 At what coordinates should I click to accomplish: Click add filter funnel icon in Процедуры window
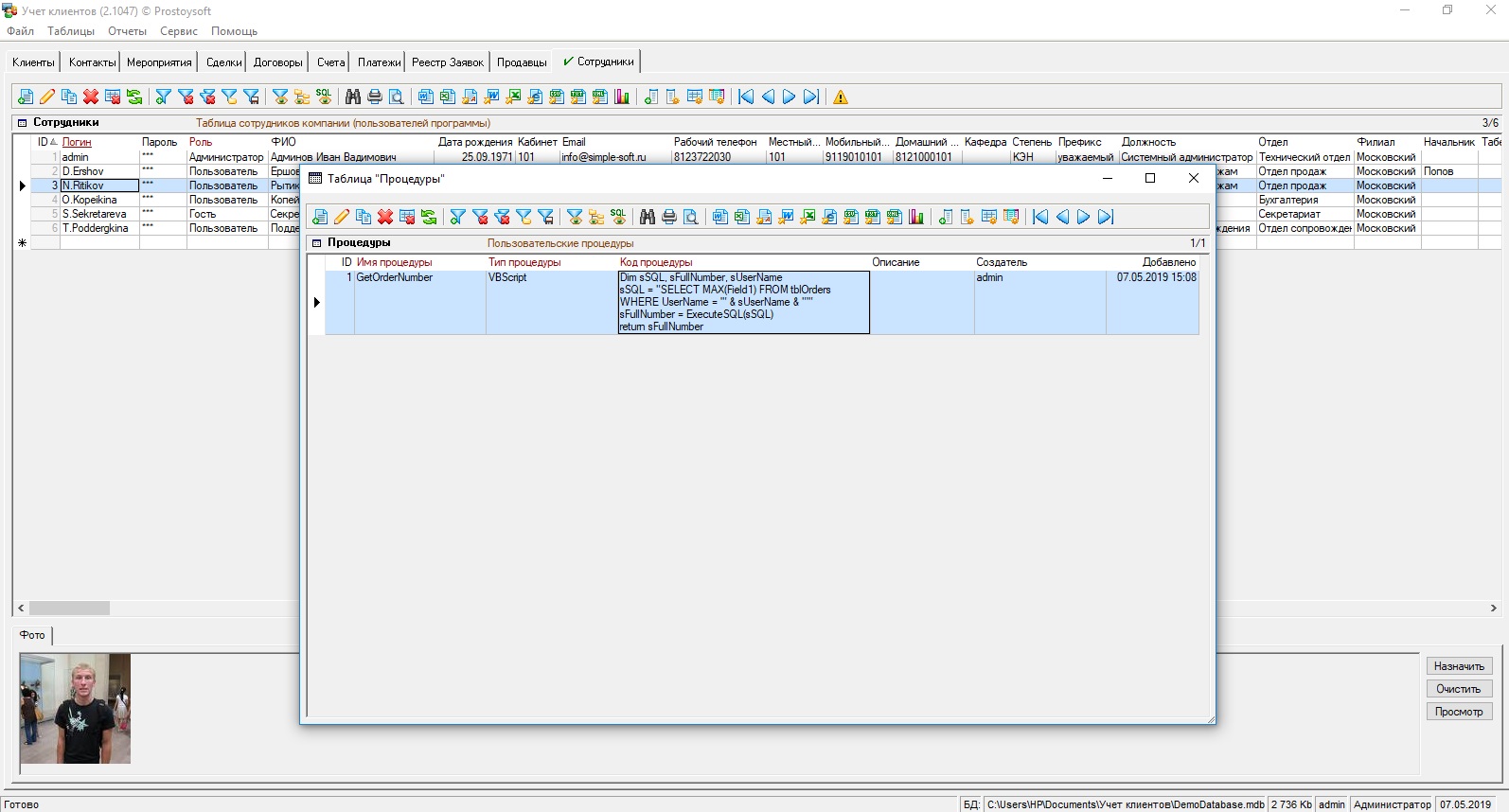(x=458, y=217)
